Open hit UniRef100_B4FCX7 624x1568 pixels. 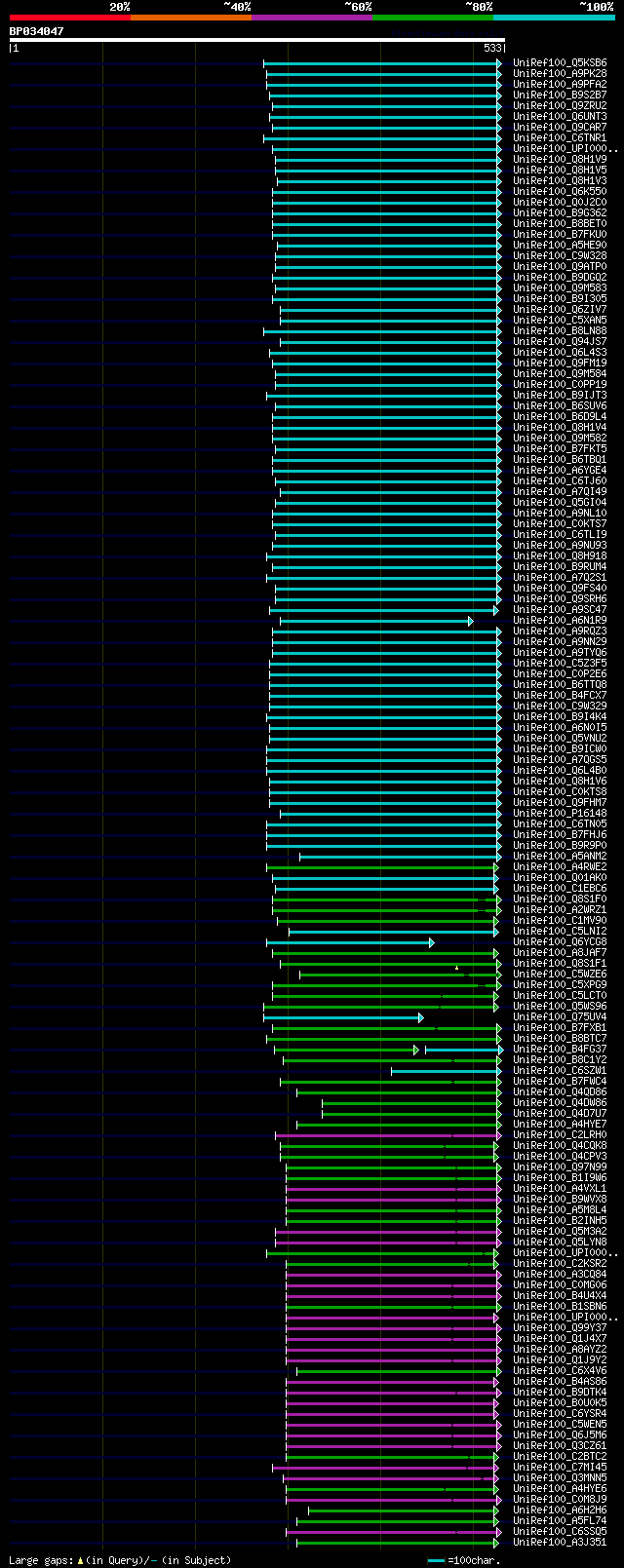point(560,696)
